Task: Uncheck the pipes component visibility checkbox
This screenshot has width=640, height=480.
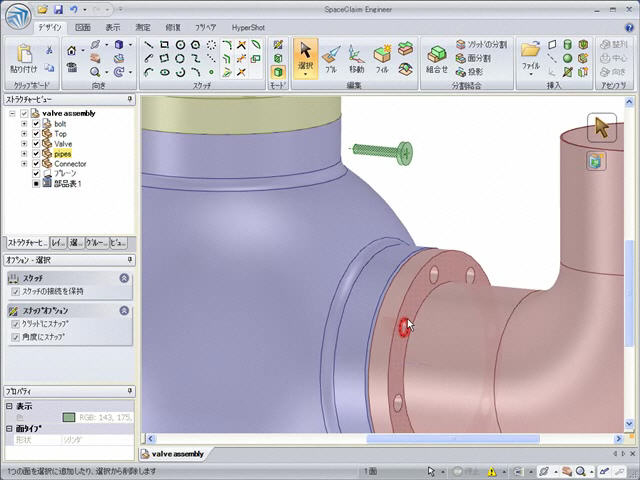Action: pos(37,154)
